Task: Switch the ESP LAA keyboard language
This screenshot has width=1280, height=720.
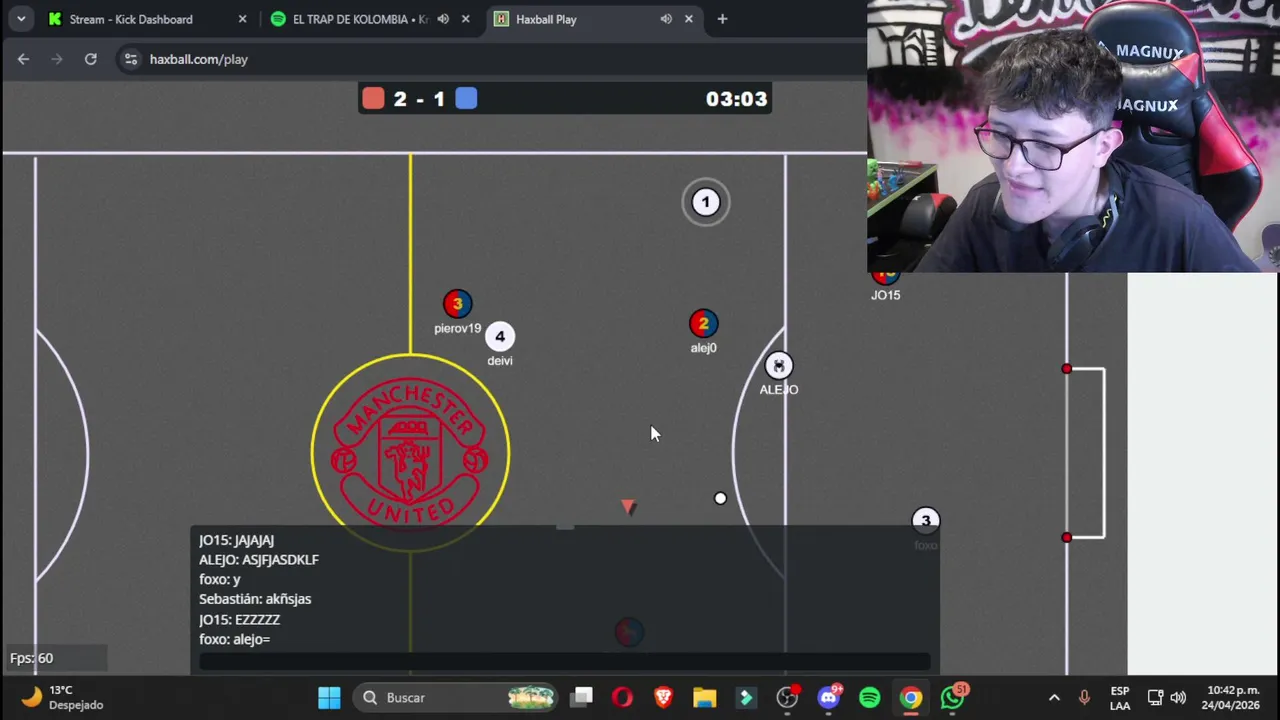Action: (x=1120, y=698)
